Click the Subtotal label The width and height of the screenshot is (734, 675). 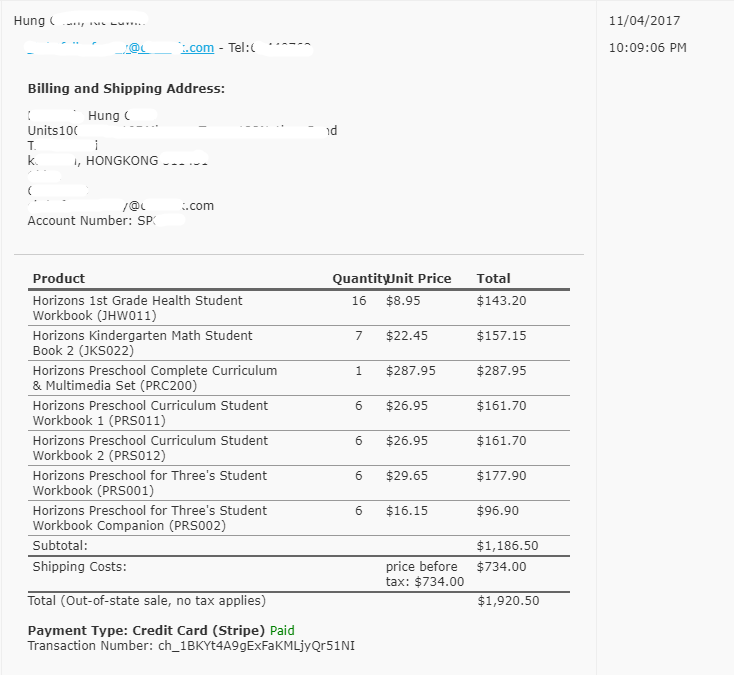[x=60, y=546]
